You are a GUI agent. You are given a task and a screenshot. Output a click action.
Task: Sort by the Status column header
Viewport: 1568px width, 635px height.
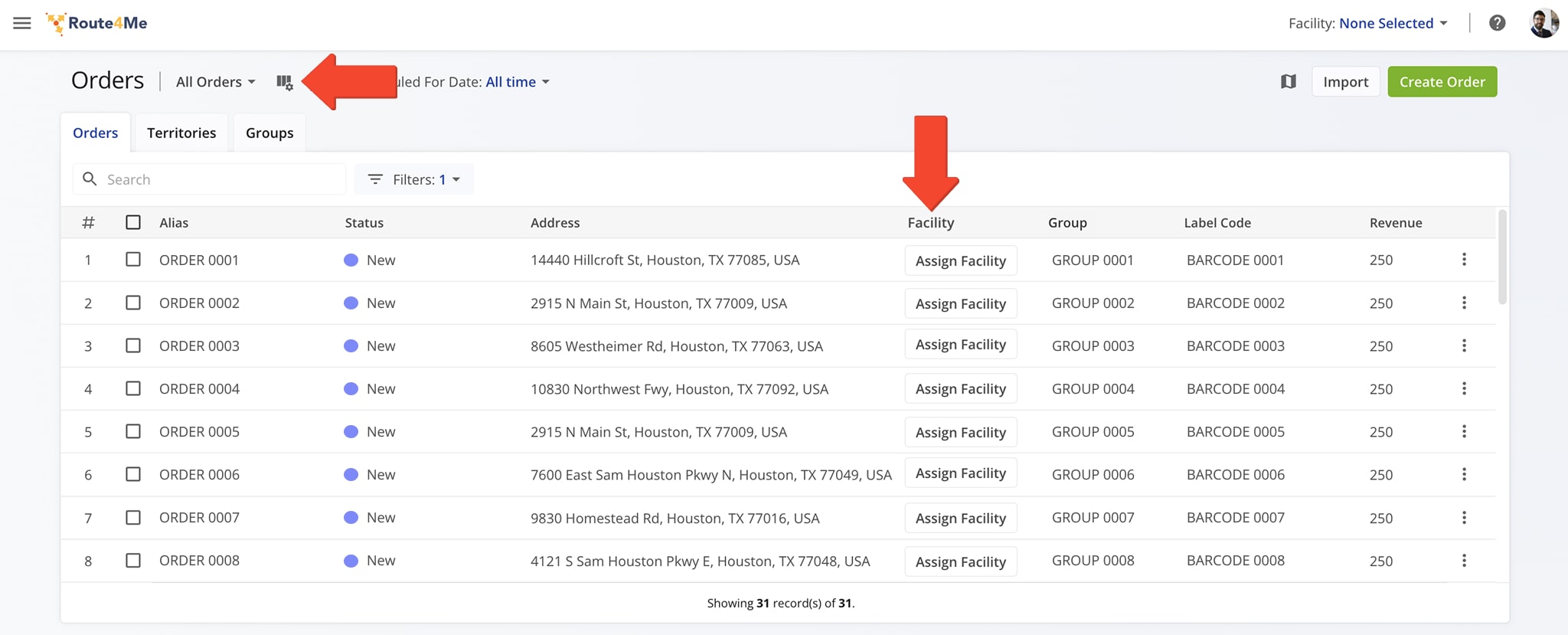pyautogui.click(x=364, y=223)
